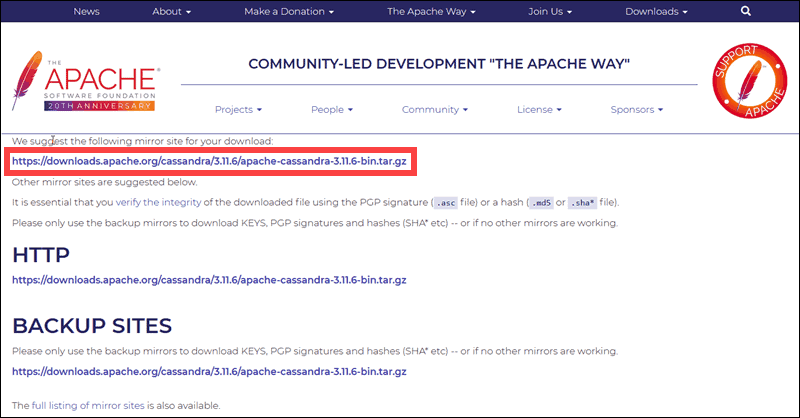The width and height of the screenshot is (800, 418).
Task: Expand the Sponsors dropdown
Action: (x=637, y=109)
